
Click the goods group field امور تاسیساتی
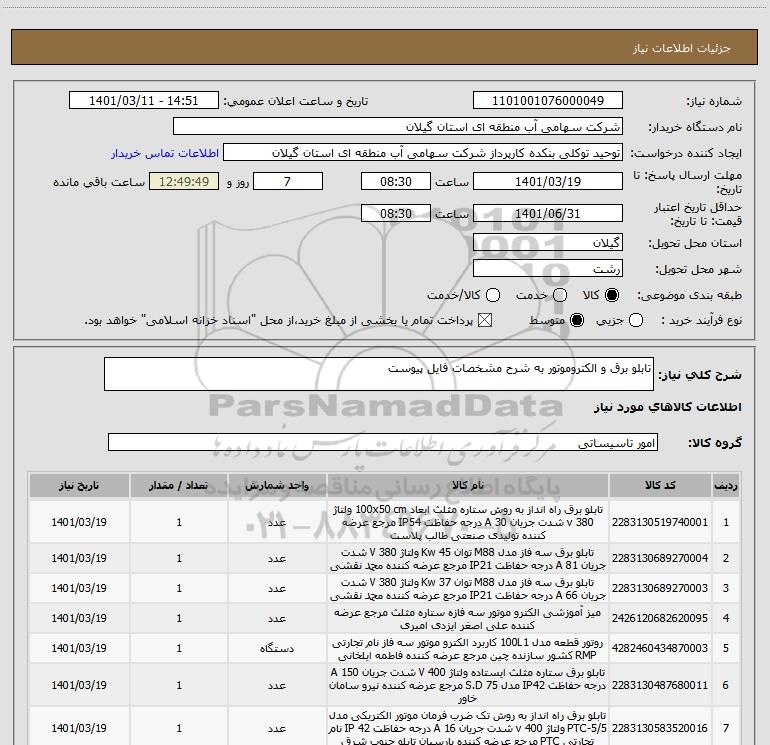383,442
